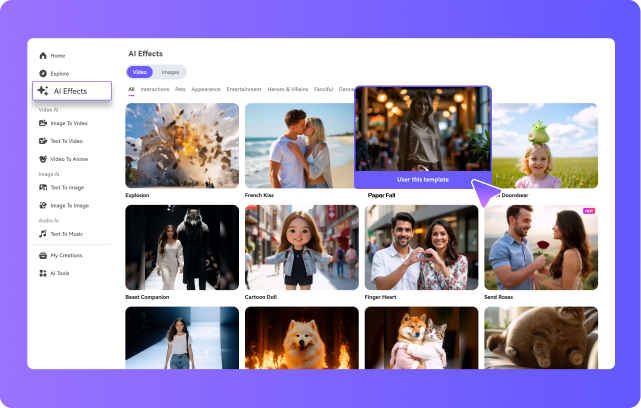Select the Heroes & Villains tab
Image resolution: width=641 pixels, height=408 pixels.
tap(288, 89)
